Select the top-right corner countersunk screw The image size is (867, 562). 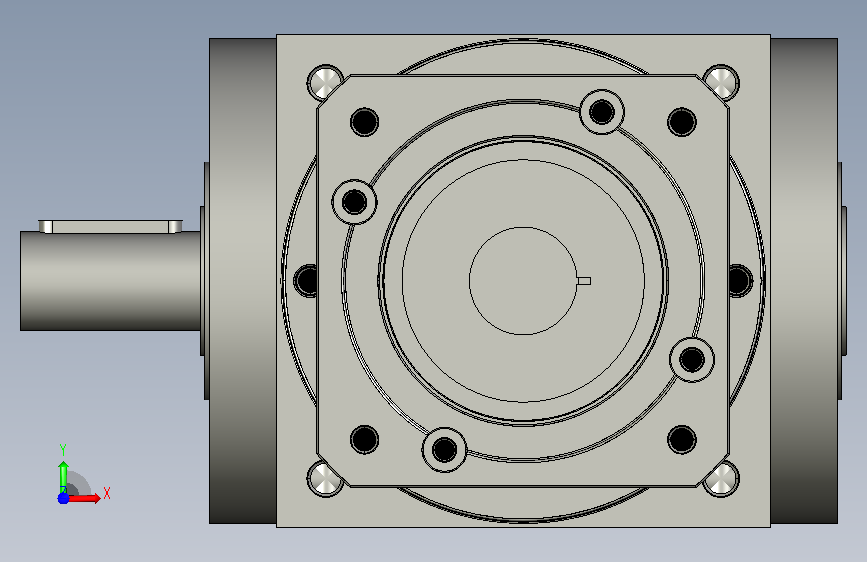click(x=721, y=82)
